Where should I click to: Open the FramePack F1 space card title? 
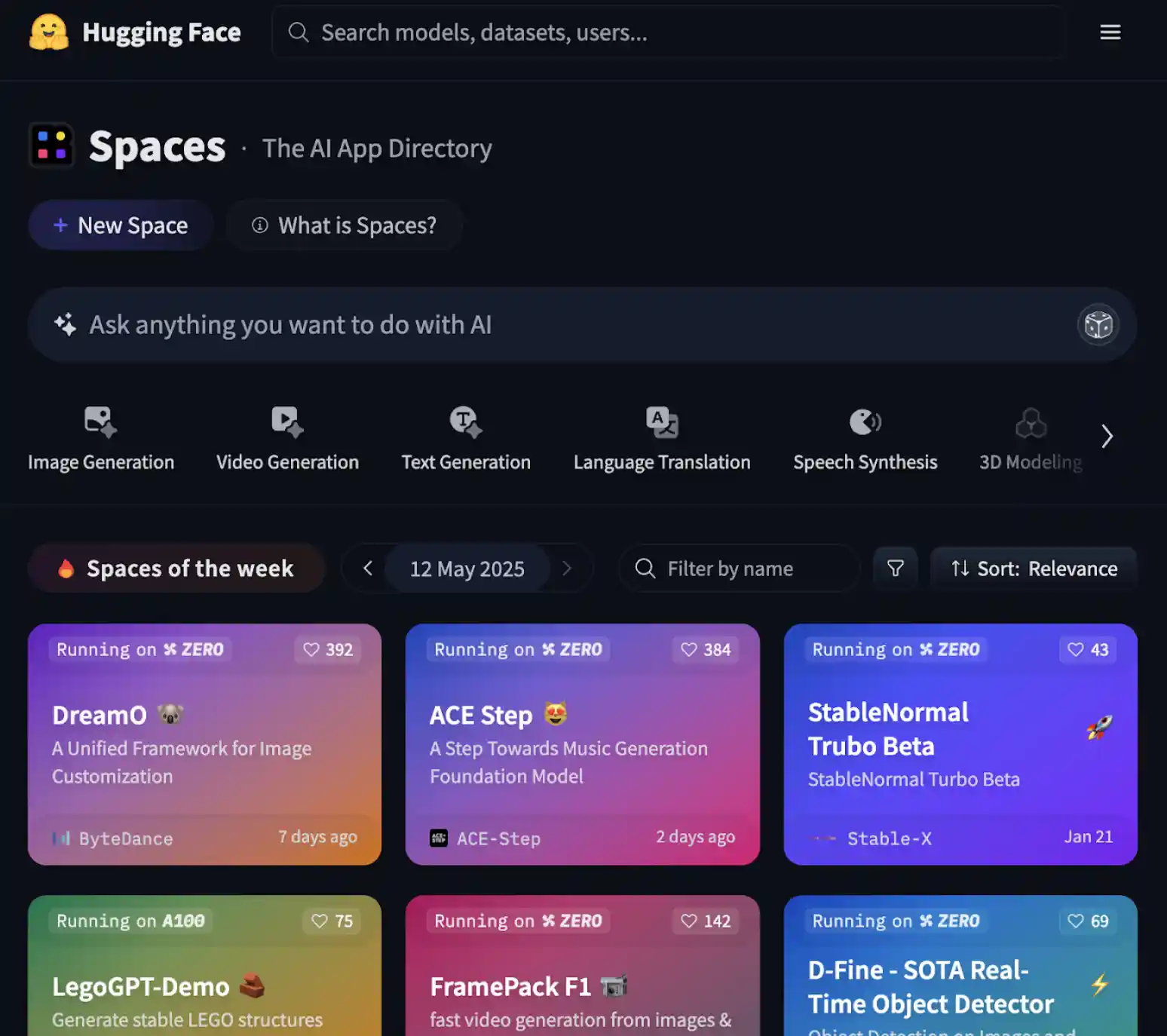click(510, 986)
